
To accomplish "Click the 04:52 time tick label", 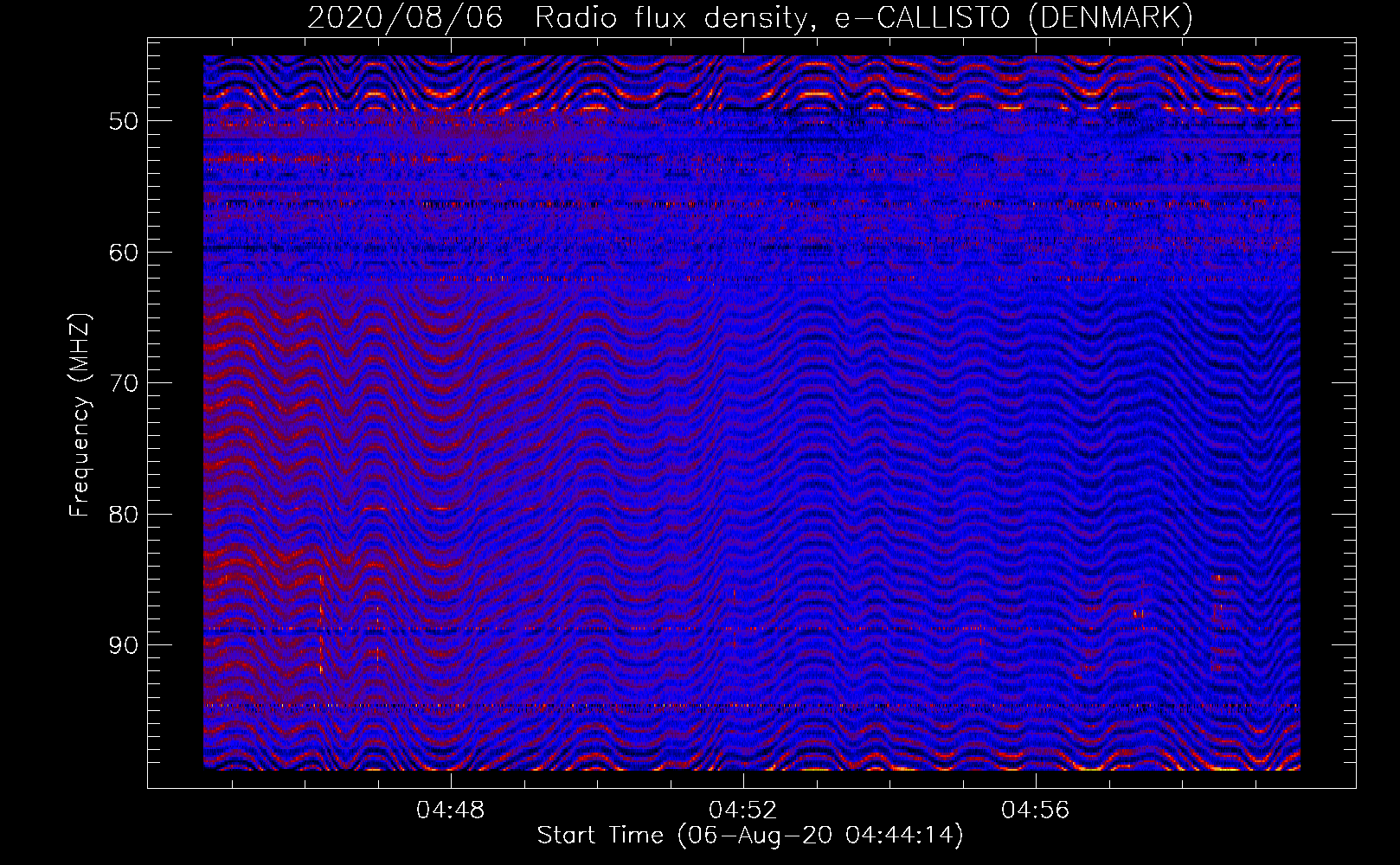I will (742, 811).
